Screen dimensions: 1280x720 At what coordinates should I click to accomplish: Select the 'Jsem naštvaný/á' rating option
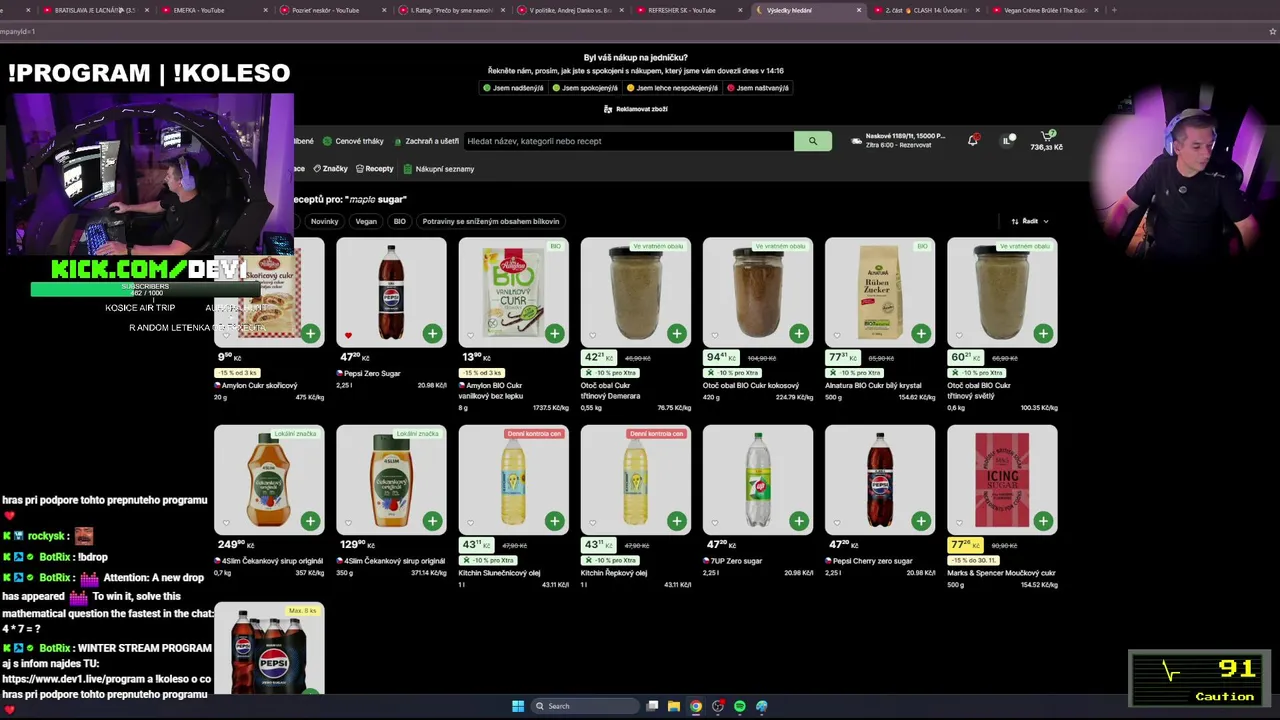(758, 88)
